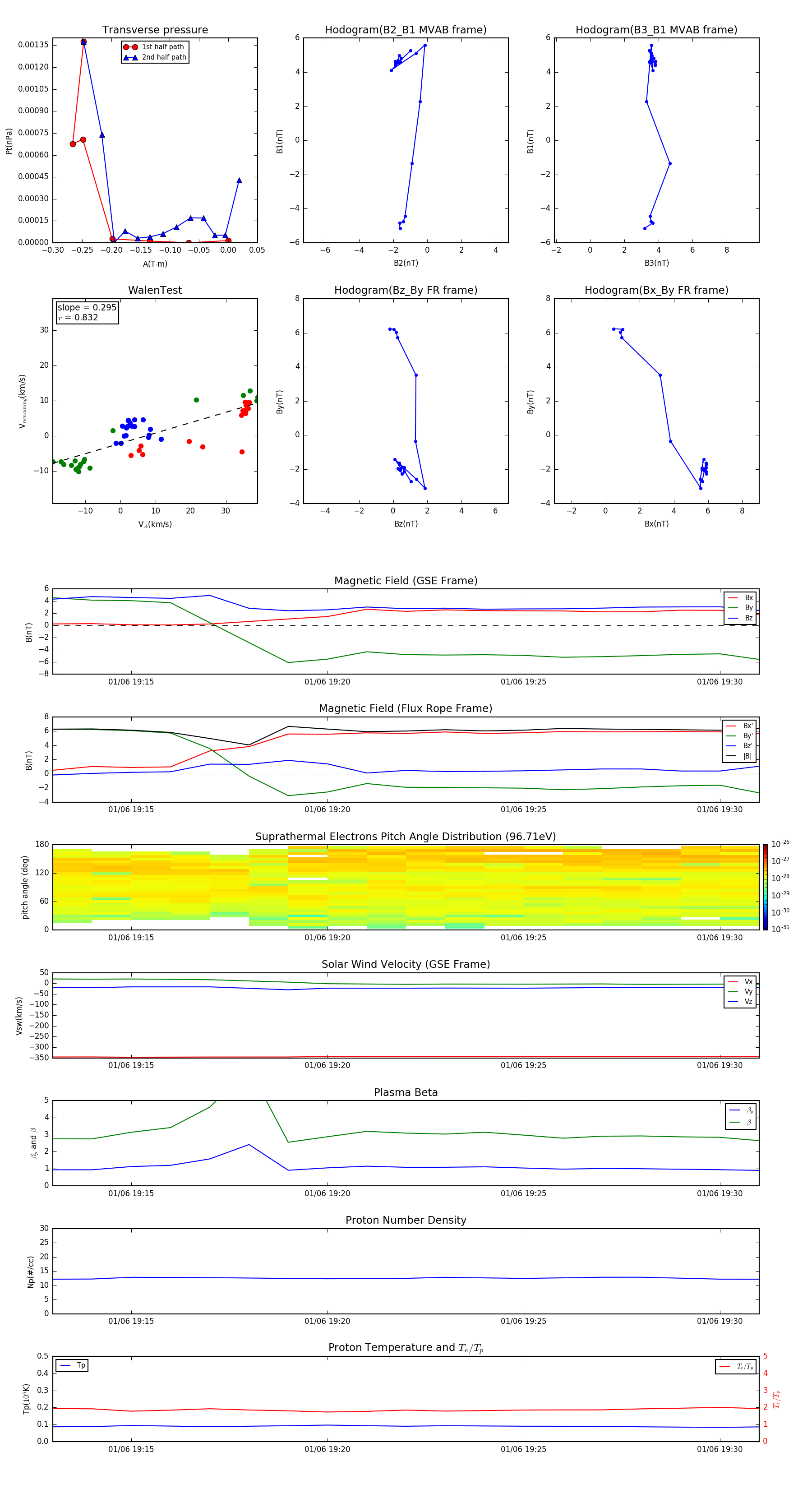Screen dimensions: 812x1489
Task: Click the dashed regression line in WalenTest plot
Action: pos(155,433)
